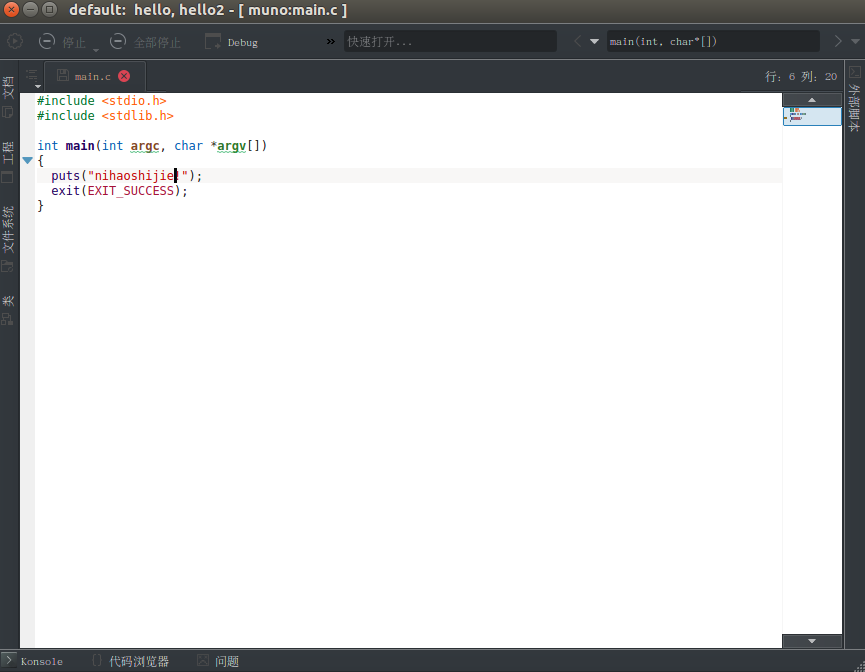Click the puts call on line six
This screenshot has width=865, height=672.
(66, 175)
